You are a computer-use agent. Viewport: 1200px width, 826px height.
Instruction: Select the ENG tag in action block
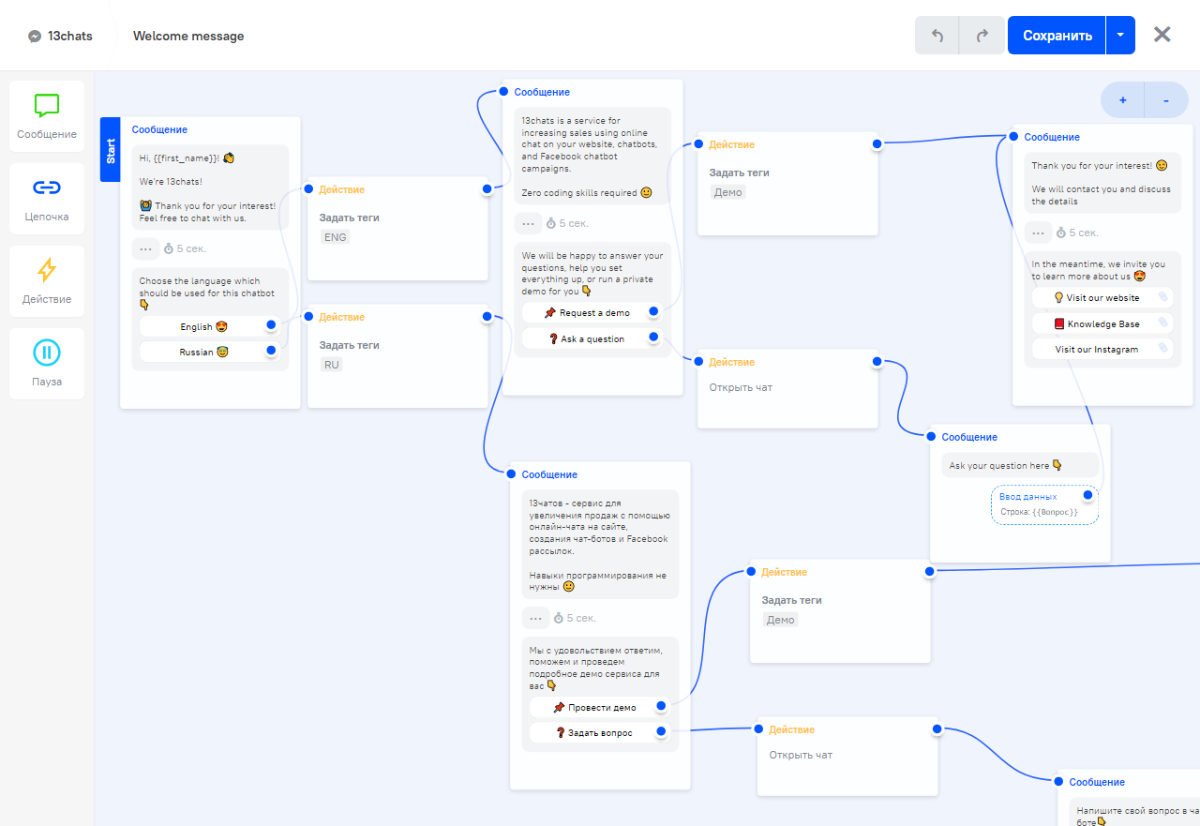click(x=335, y=238)
